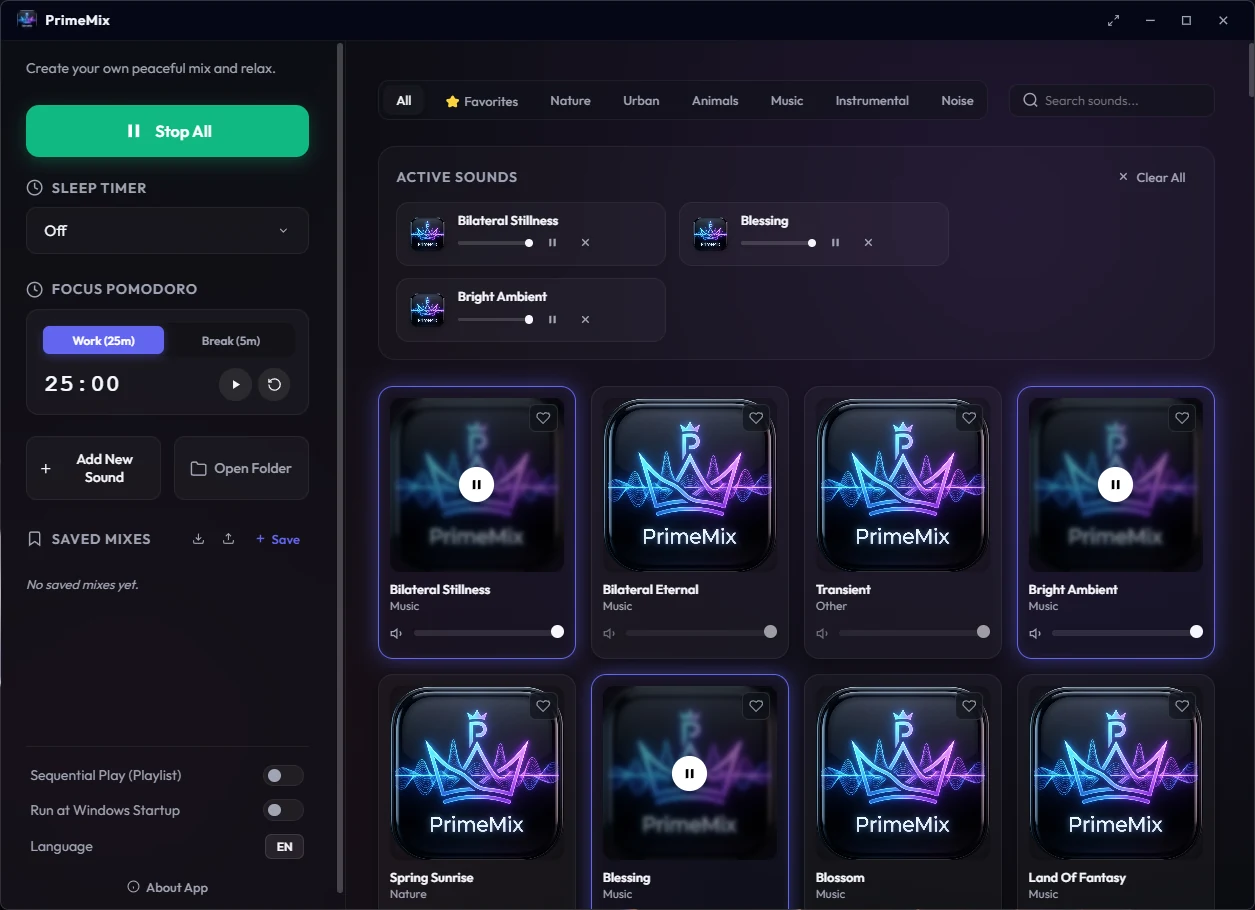This screenshot has height=910, width=1255.
Task: Click the main sound list scrollbar
Action: (1250, 70)
